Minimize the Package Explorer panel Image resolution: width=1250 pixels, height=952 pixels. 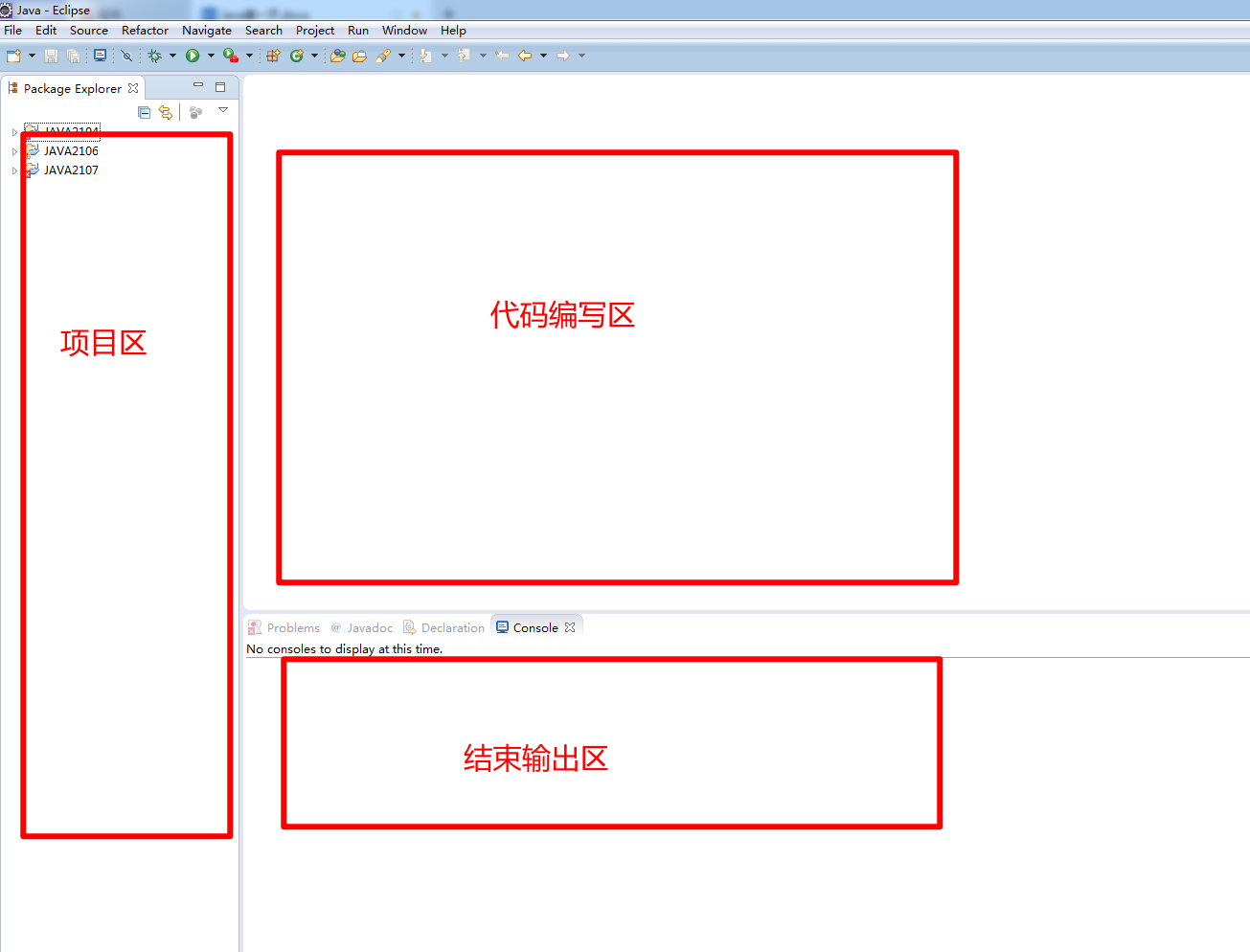point(198,86)
